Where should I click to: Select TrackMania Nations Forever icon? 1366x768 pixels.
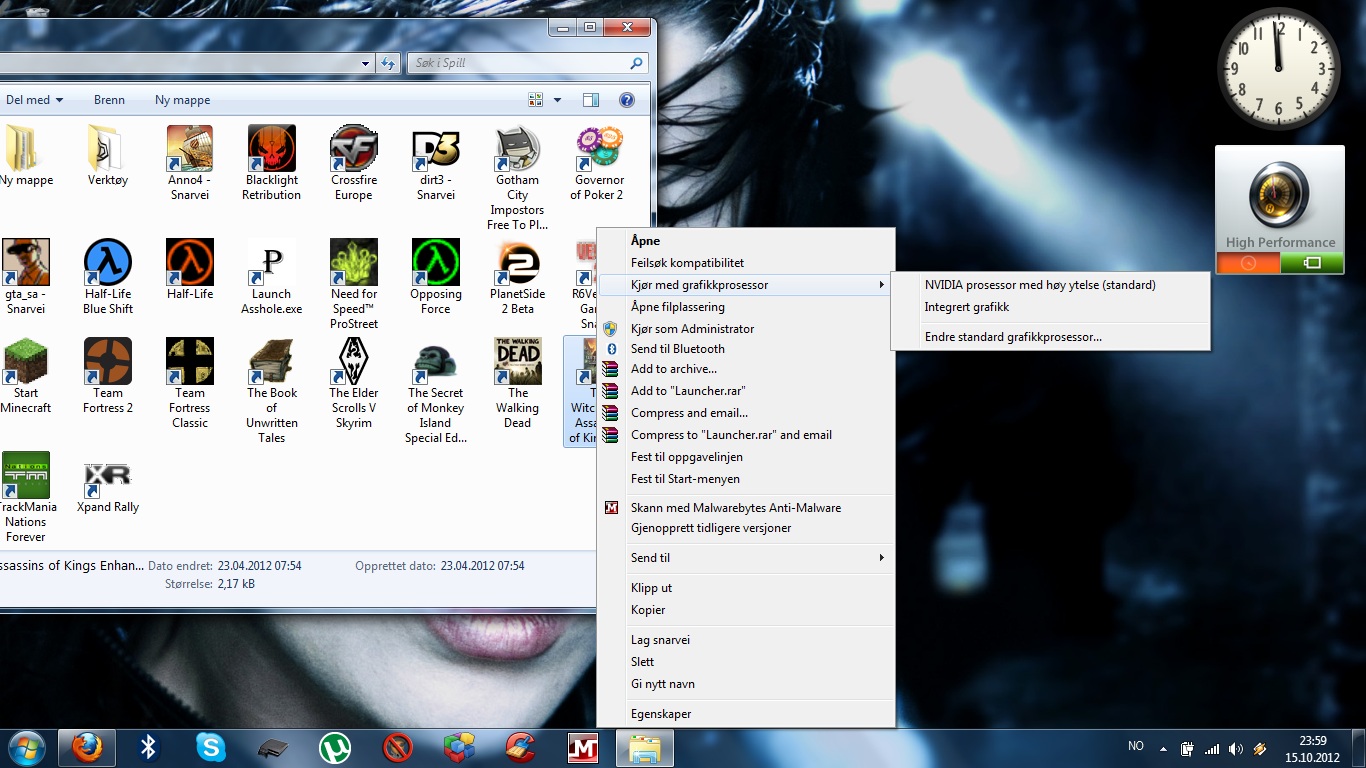click(25, 475)
